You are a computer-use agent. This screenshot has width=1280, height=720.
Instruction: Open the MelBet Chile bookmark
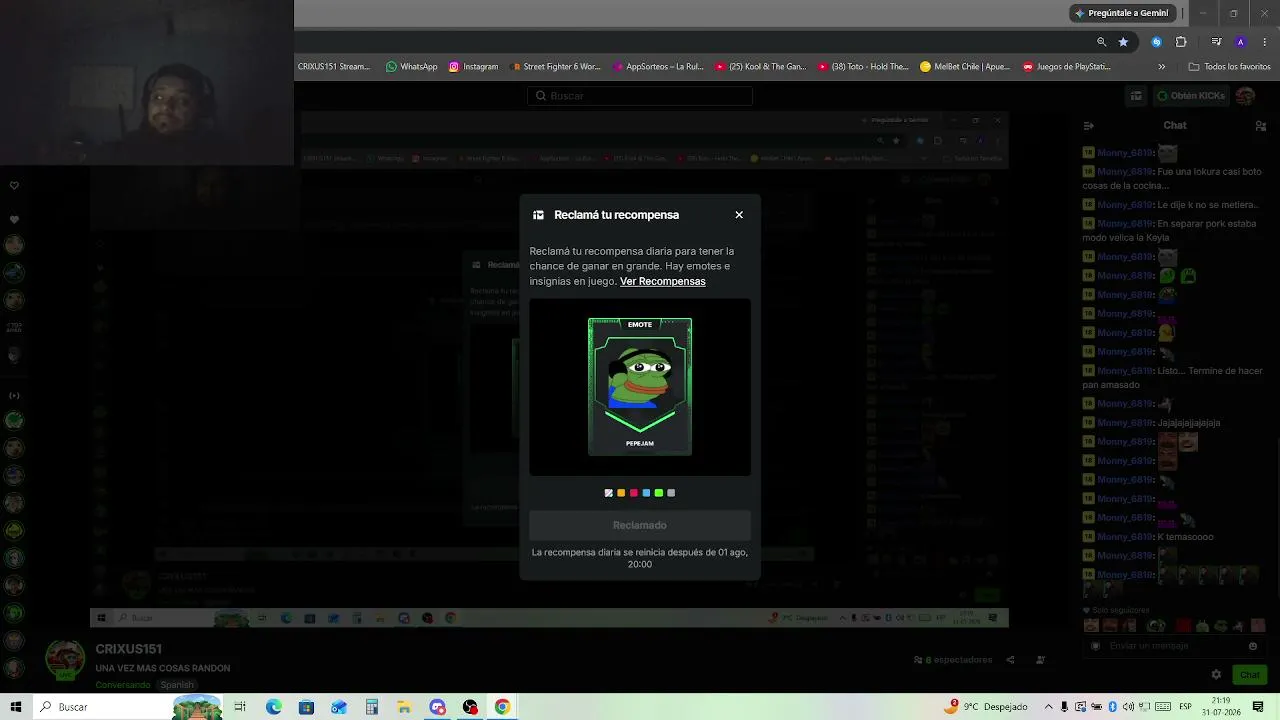[965, 67]
